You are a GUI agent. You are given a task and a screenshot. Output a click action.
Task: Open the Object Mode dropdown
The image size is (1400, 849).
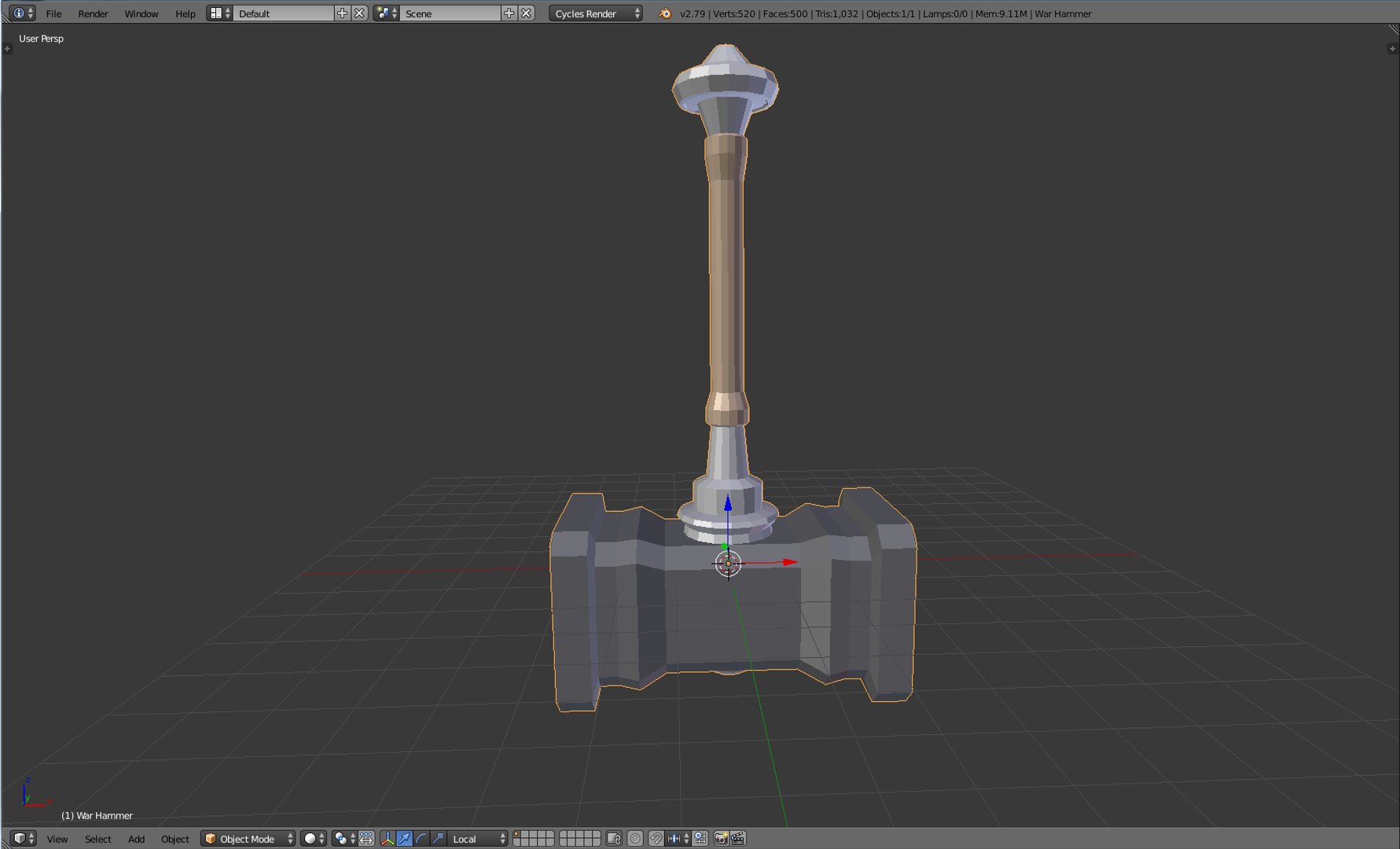248,839
